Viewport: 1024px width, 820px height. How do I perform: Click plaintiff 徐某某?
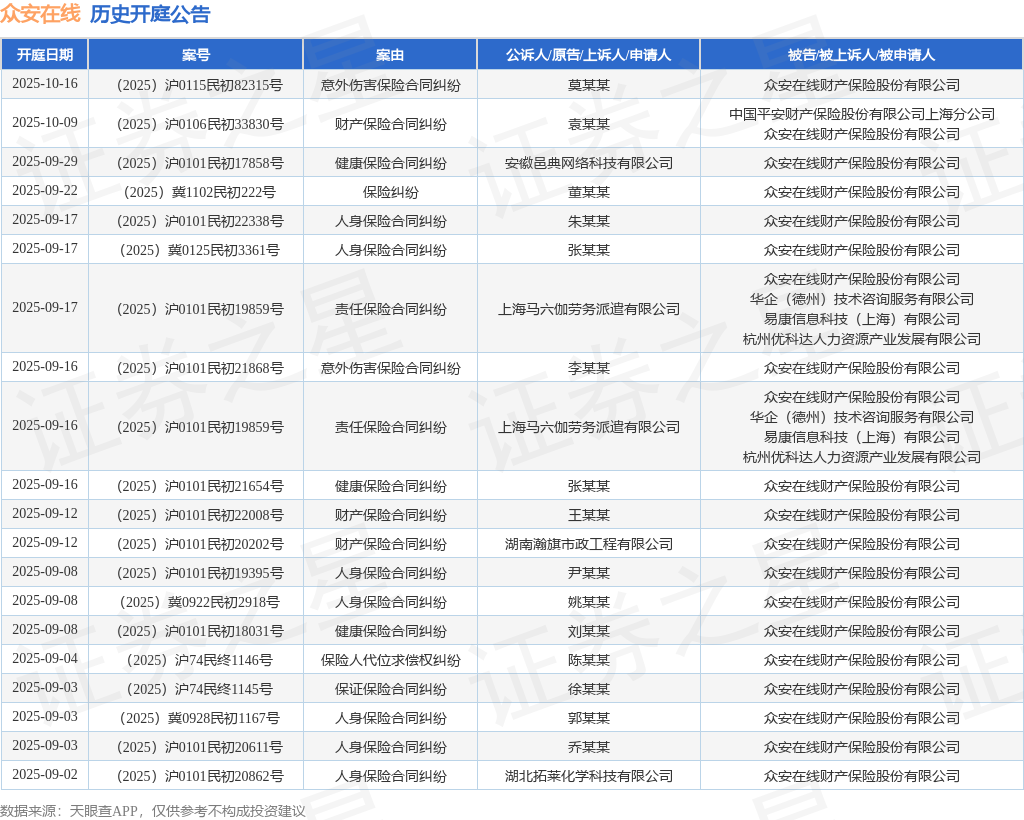click(x=588, y=689)
